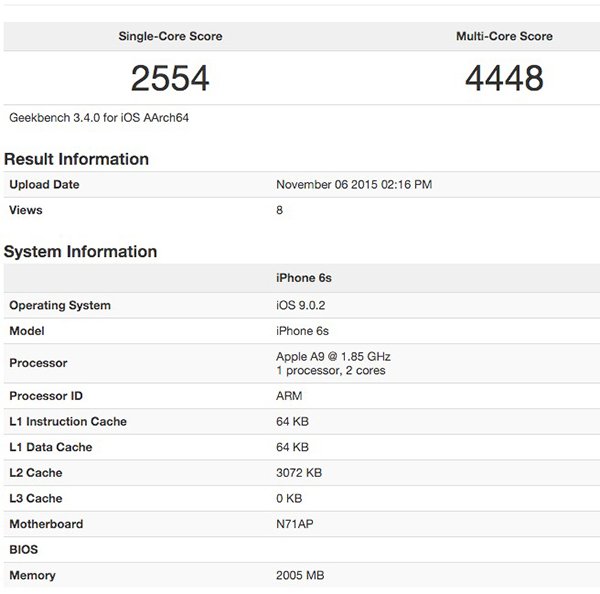Select the L1 Instruction Cache 64 KB value

pyautogui.click(x=293, y=422)
